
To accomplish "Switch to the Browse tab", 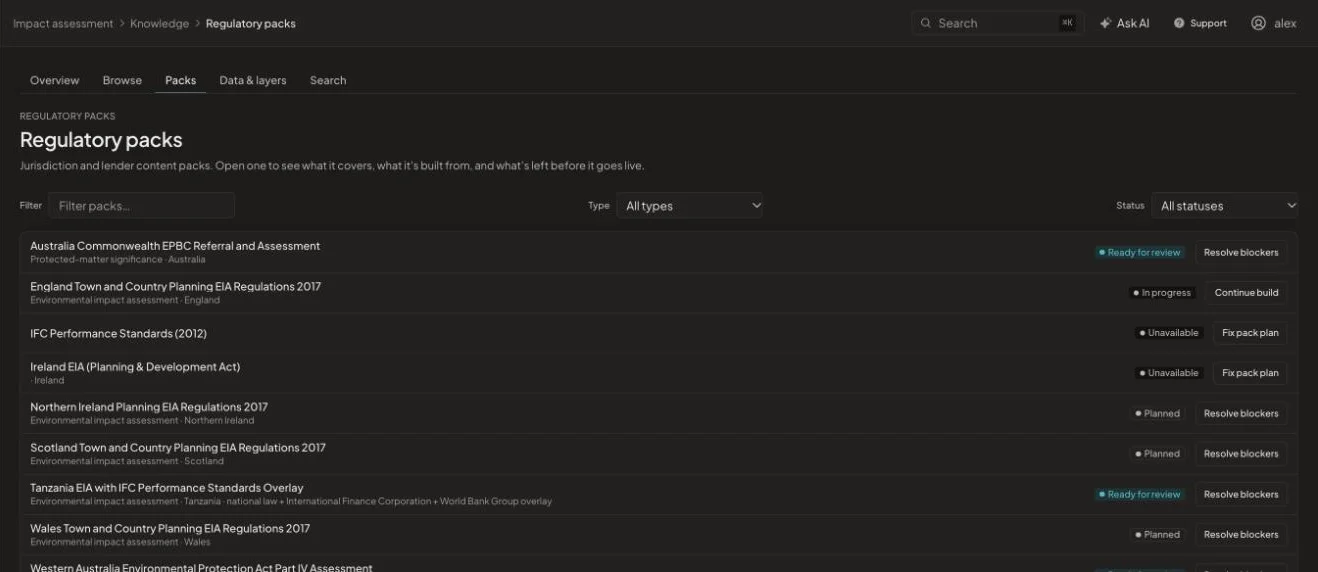I will pos(122,80).
